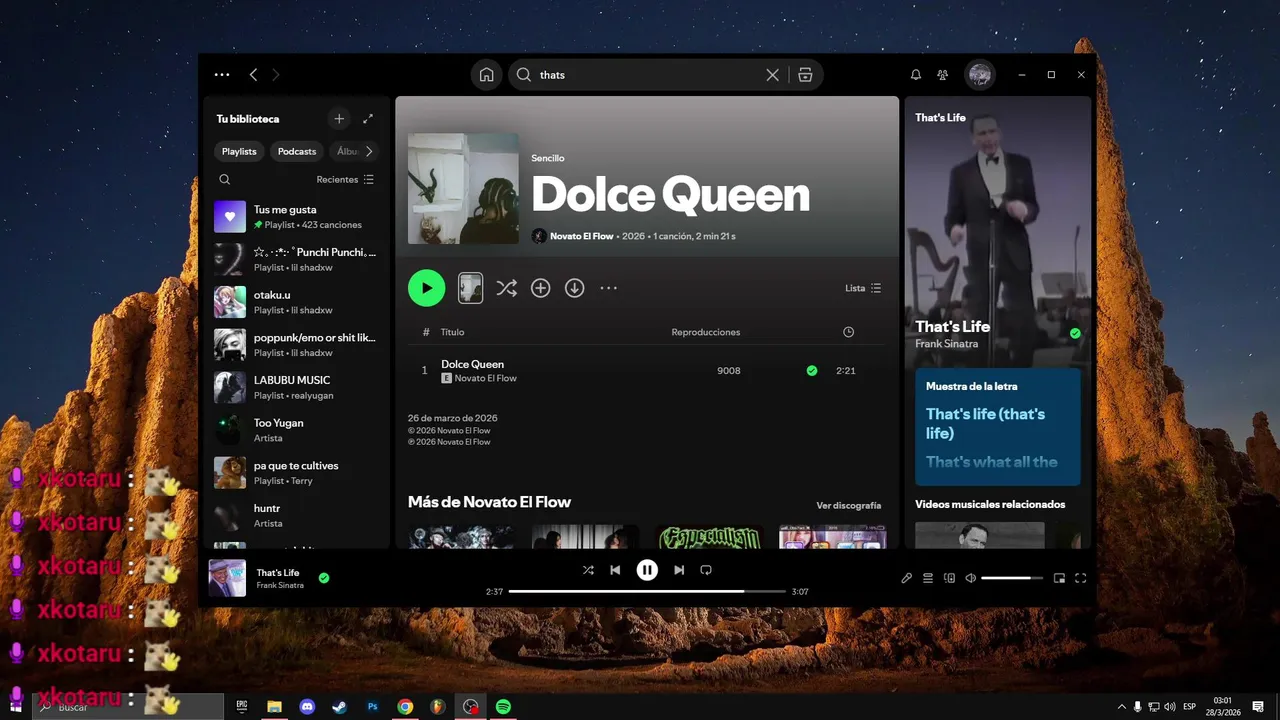
Task: Toggle saved checkmark on Dolce Queen track
Action: 812,371
